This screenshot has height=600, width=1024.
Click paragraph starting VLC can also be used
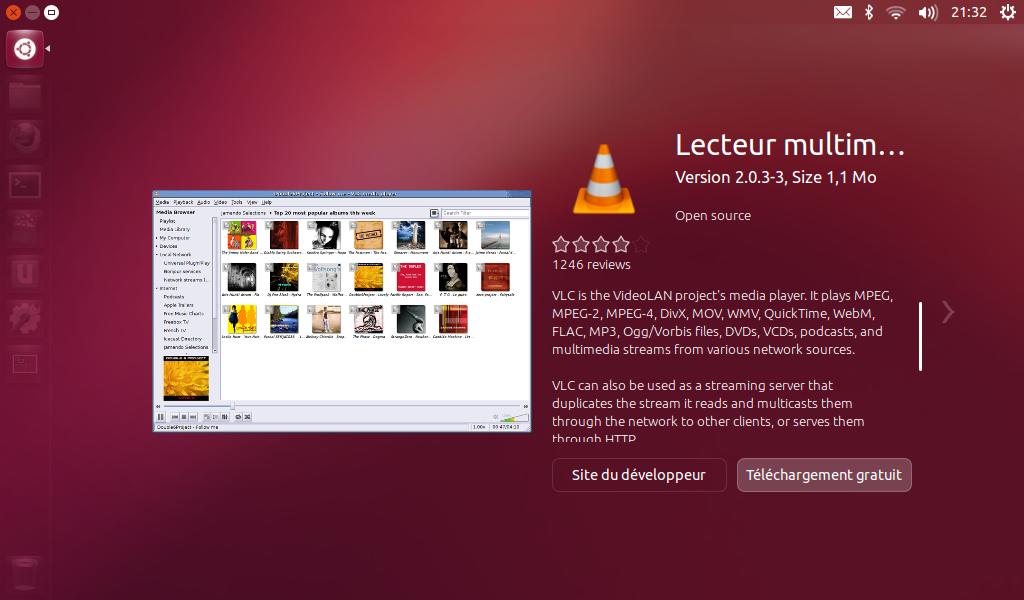[709, 411]
